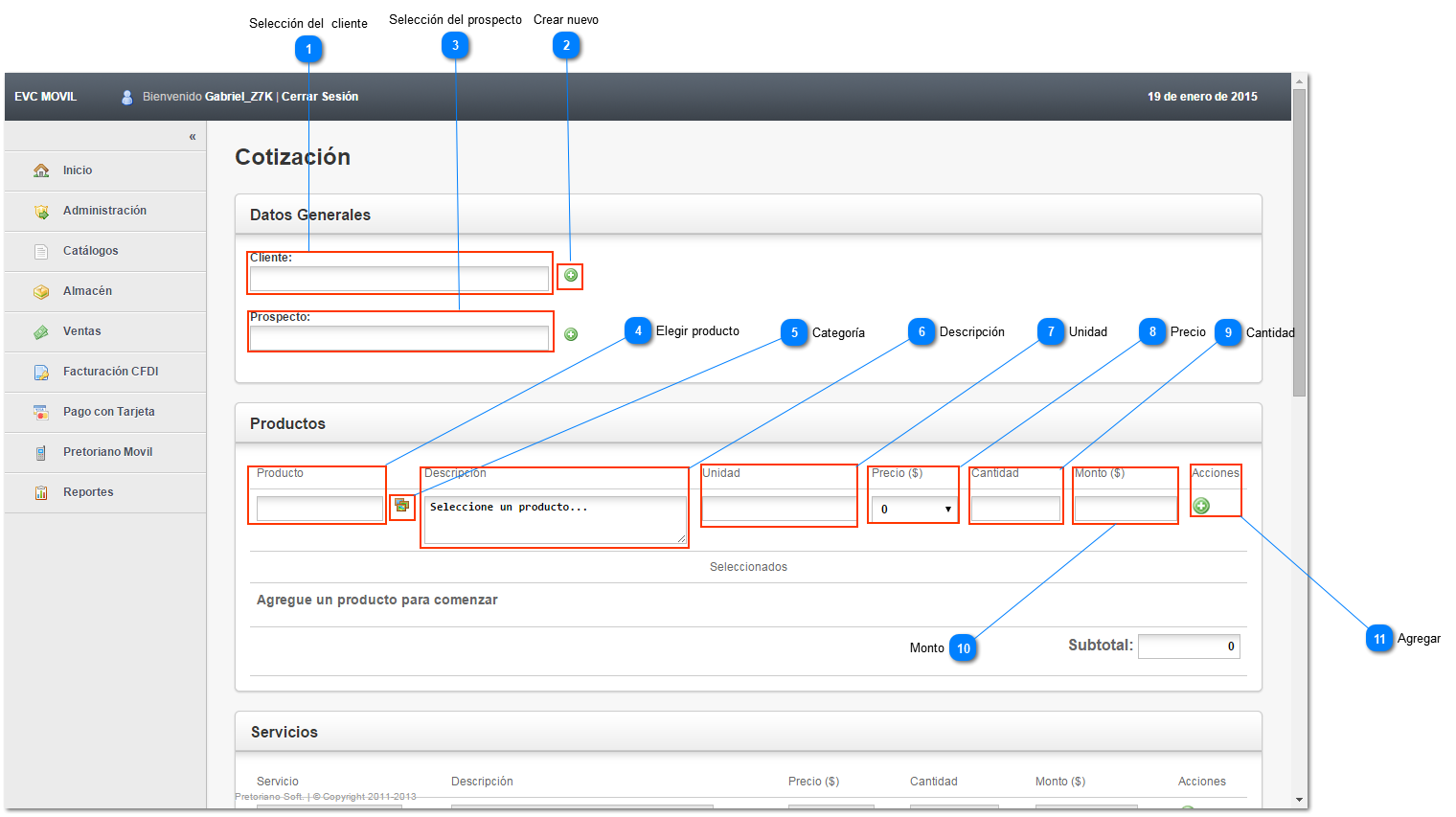
Task: Open Almacén menu item
Action: [x=105, y=291]
